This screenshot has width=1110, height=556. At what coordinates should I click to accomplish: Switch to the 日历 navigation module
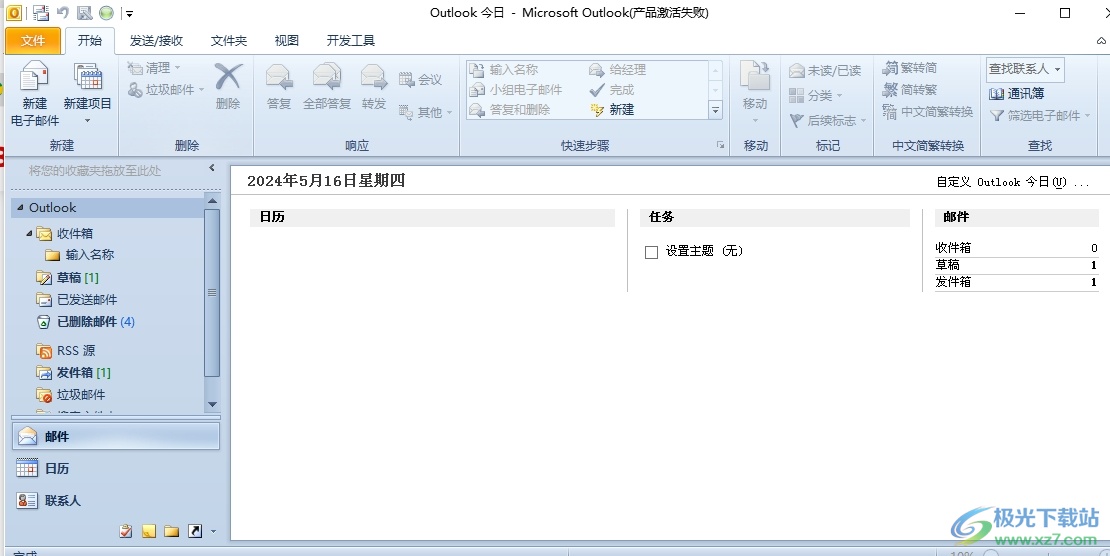tap(116, 468)
